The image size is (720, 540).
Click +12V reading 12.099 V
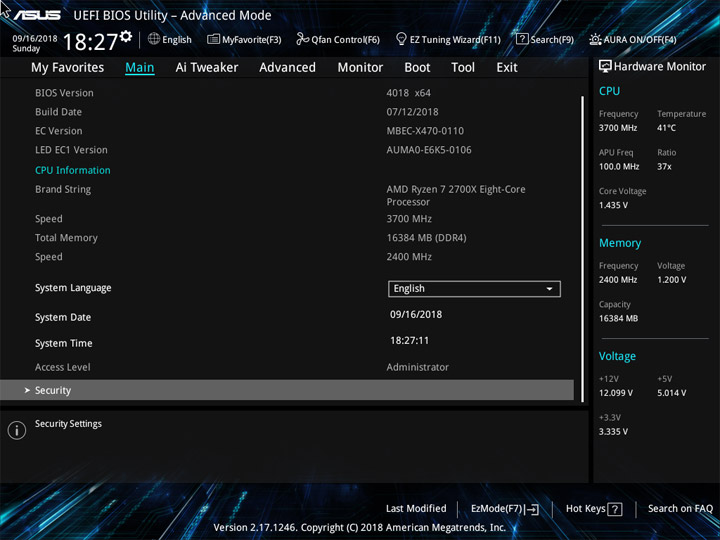click(616, 393)
